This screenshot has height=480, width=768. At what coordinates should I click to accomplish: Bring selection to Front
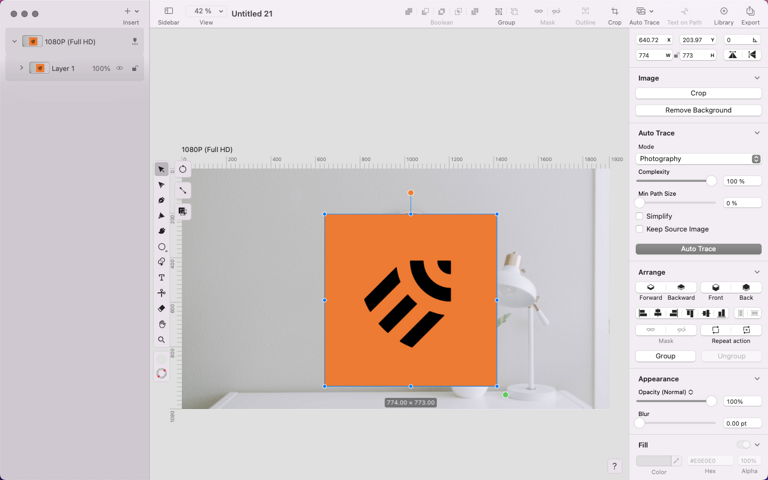tap(716, 288)
